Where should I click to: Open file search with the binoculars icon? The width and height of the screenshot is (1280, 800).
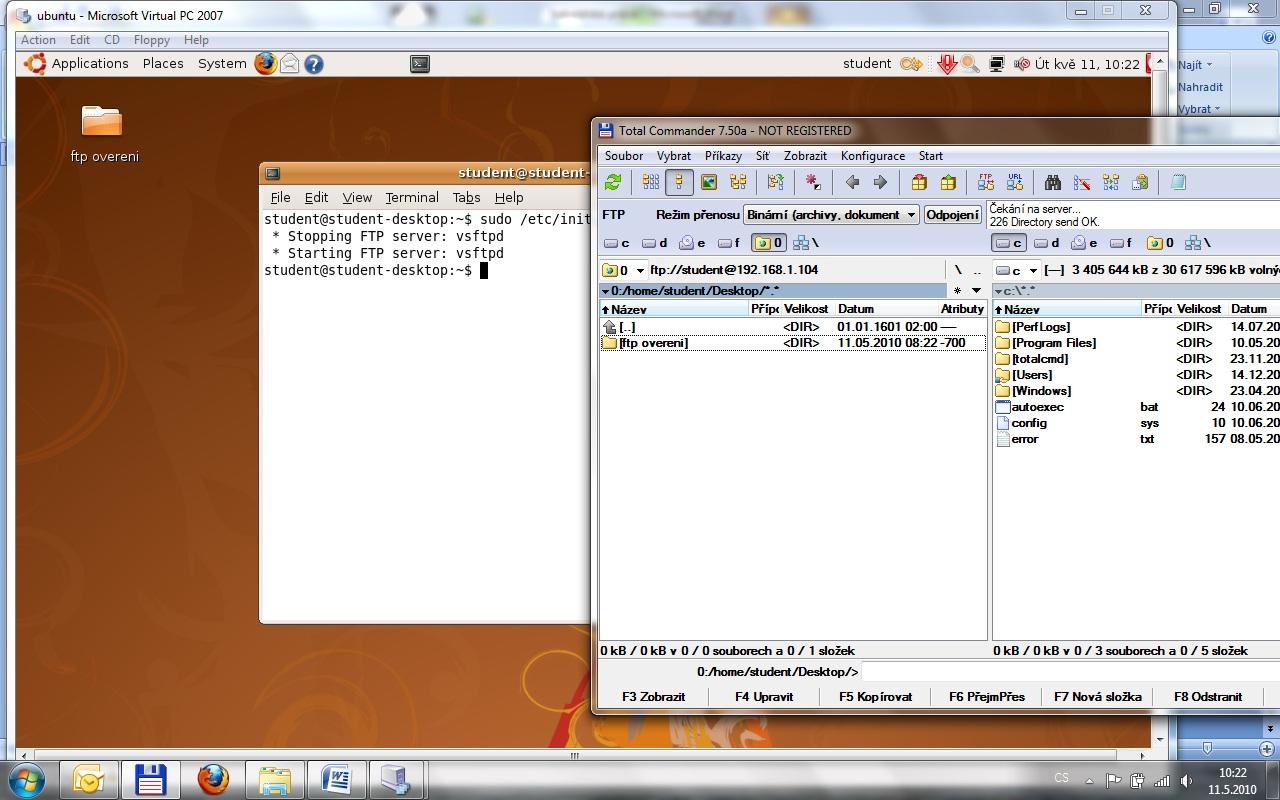(x=1053, y=182)
